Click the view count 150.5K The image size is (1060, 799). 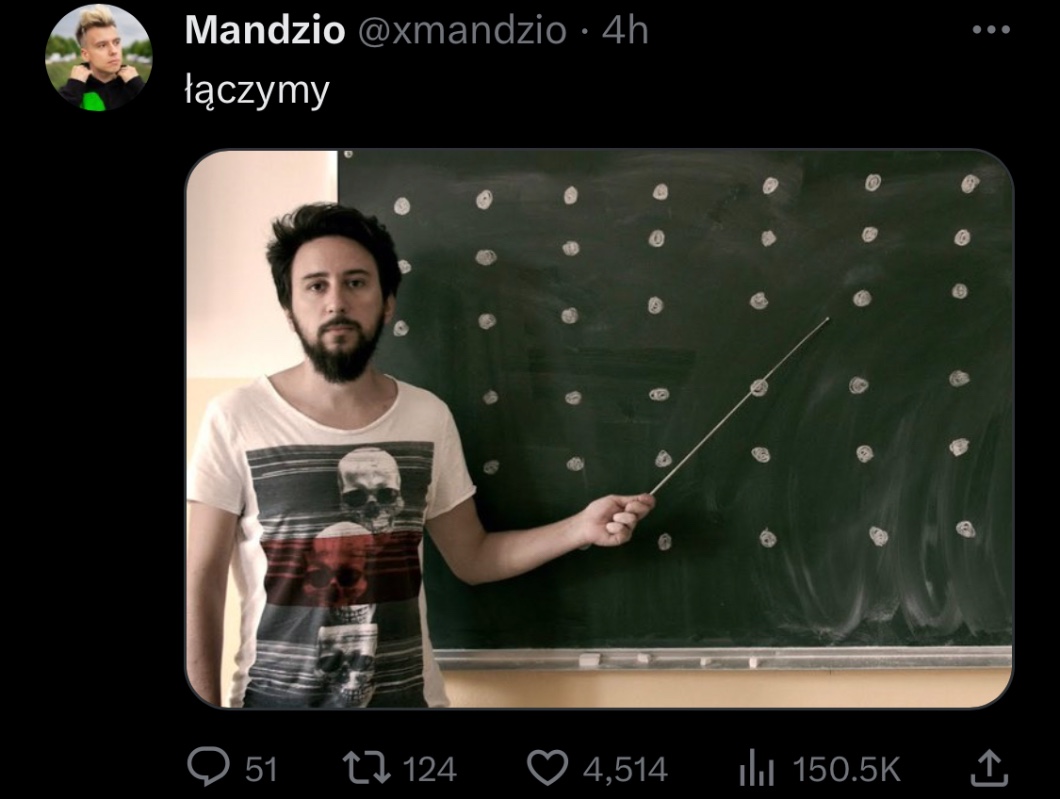846,769
